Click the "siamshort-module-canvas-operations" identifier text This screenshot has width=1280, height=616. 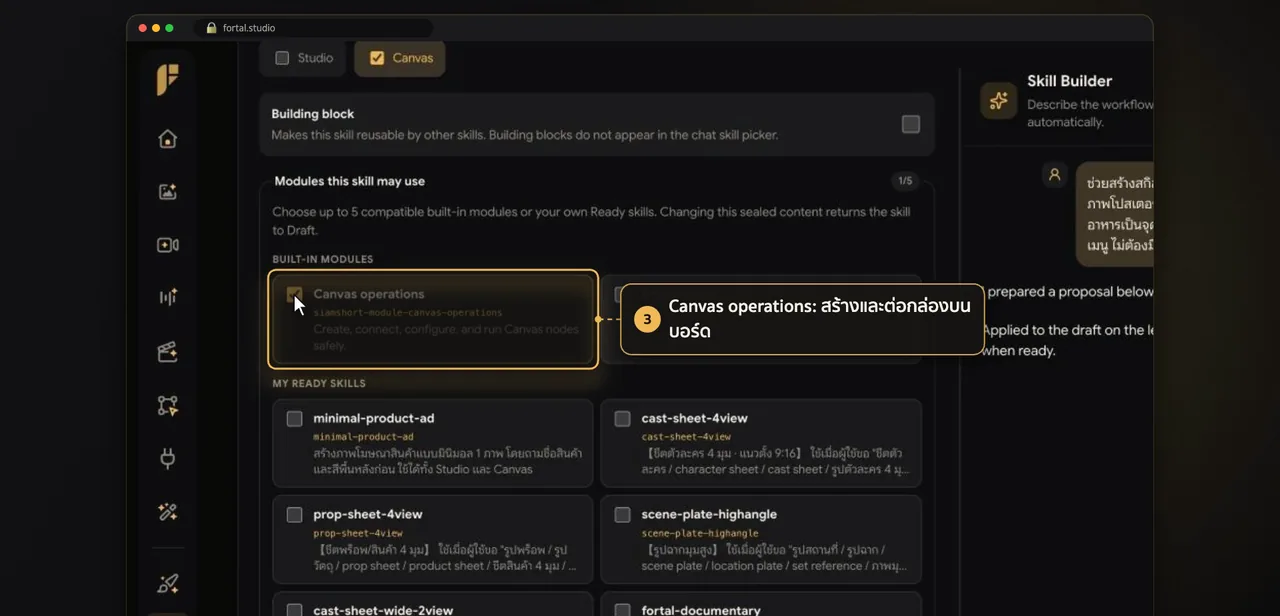coord(408,313)
